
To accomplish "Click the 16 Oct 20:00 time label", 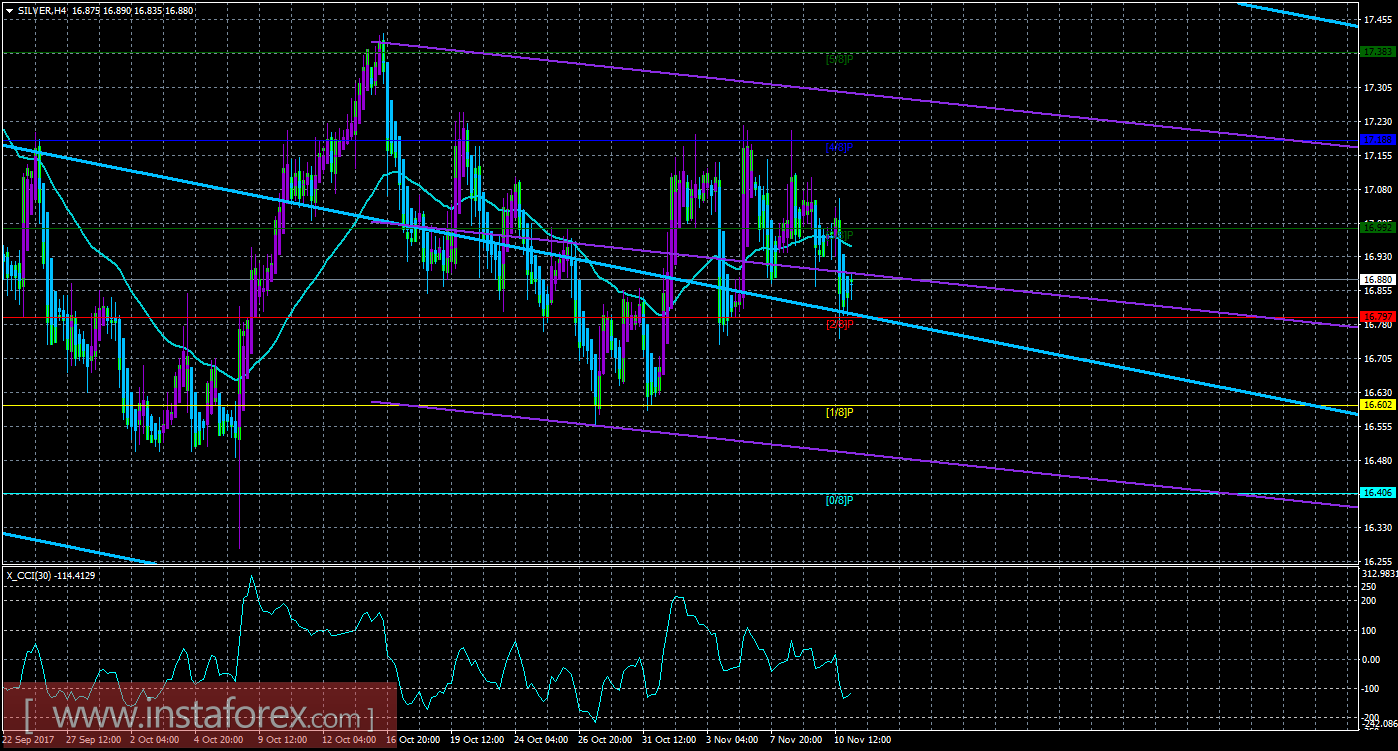I will [x=415, y=740].
